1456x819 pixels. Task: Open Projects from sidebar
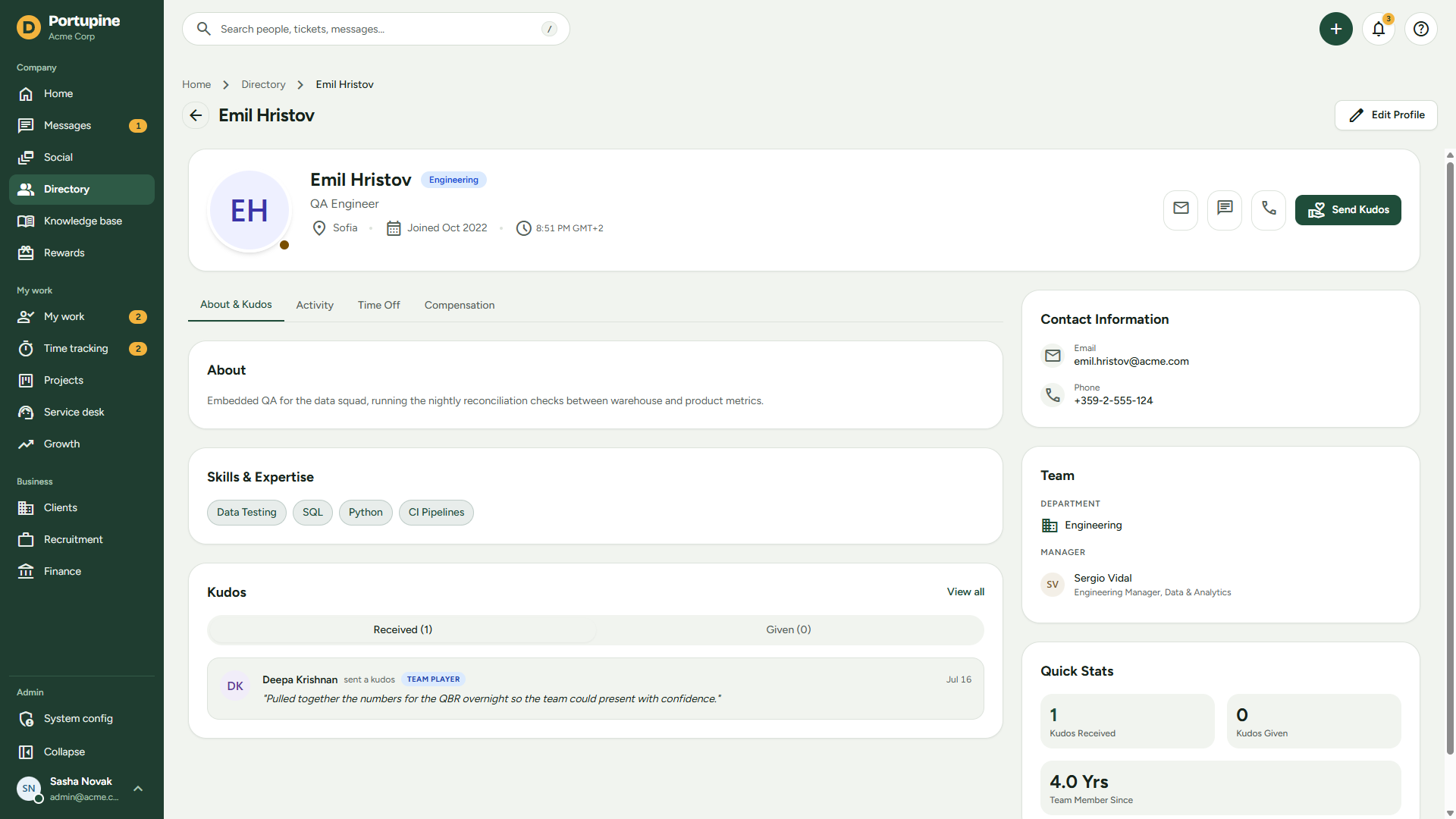82,381
